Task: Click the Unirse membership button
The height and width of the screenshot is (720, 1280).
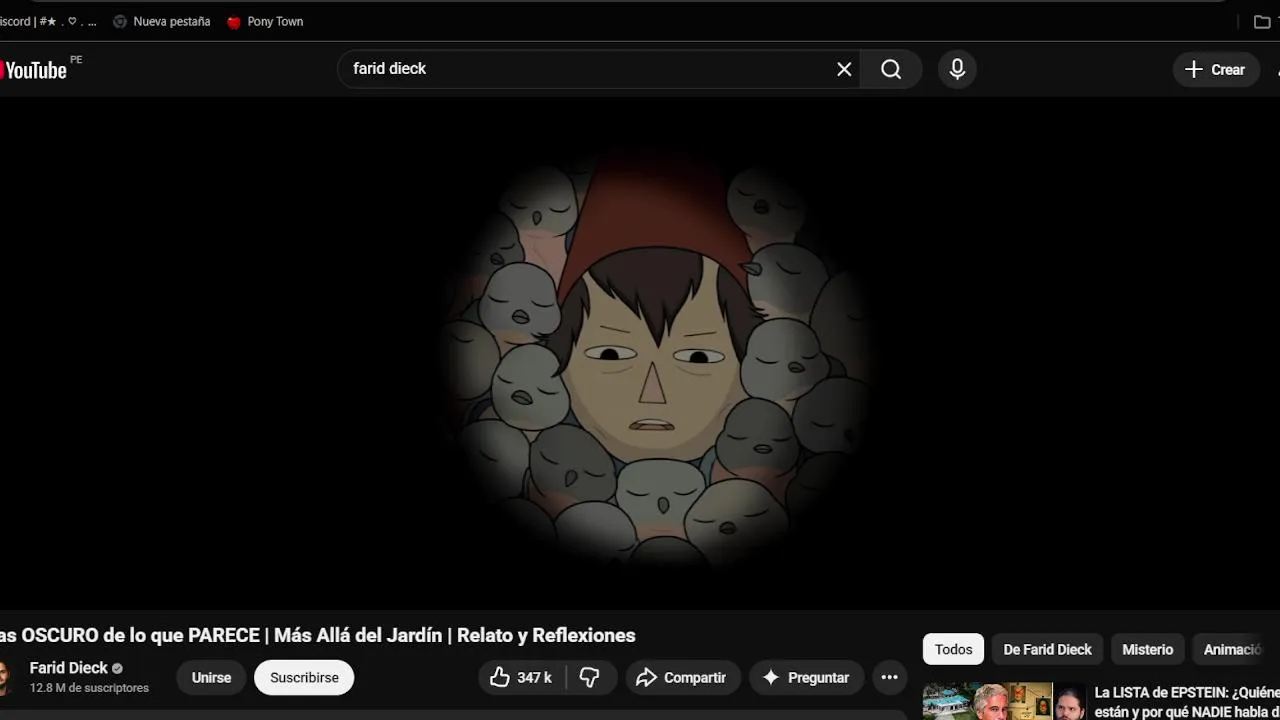Action: pos(211,677)
